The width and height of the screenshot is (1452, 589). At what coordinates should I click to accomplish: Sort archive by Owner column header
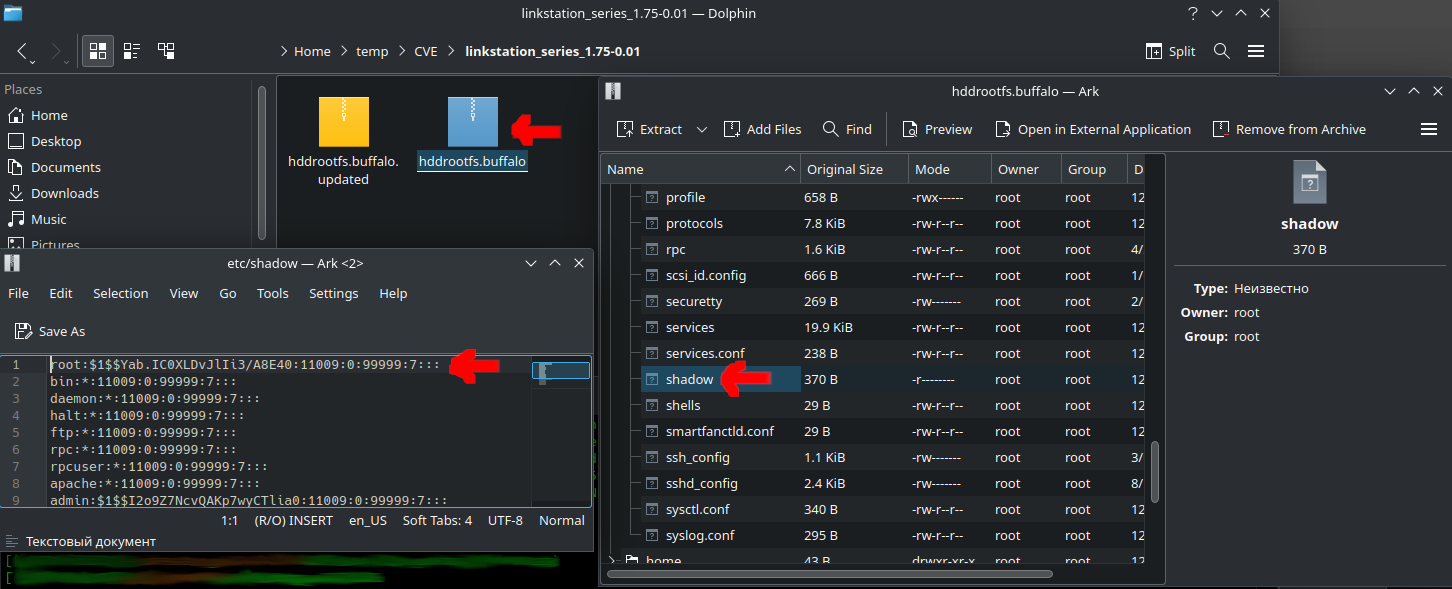tap(1026, 169)
